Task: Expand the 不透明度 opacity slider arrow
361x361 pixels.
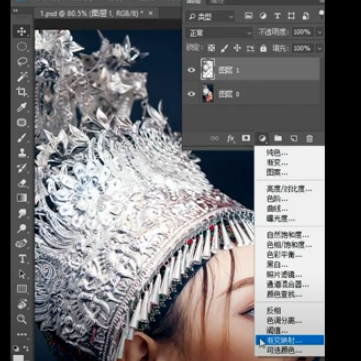Action: coord(320,32)
